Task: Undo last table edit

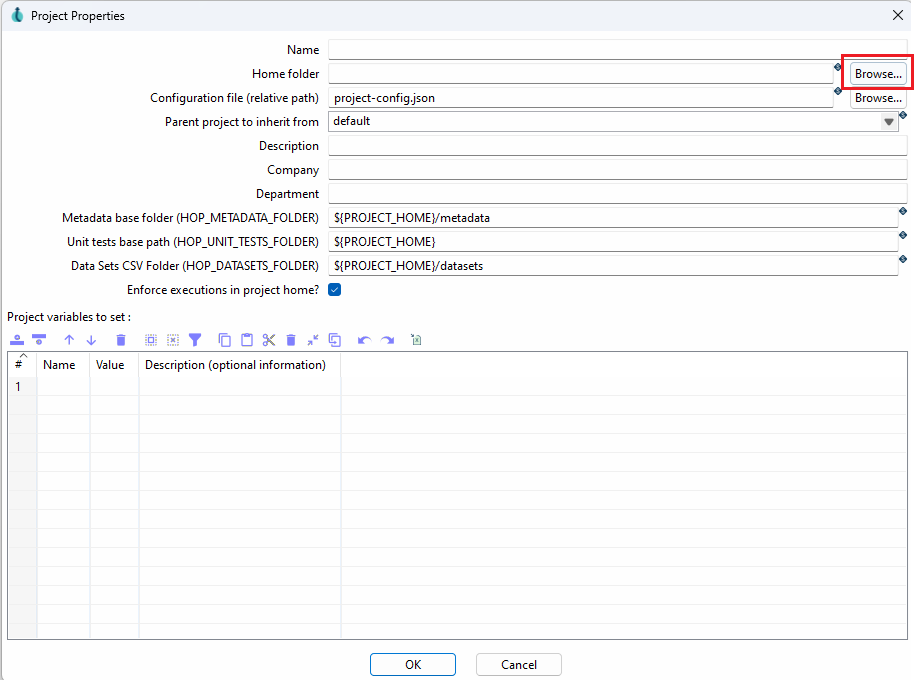Action: [x=365, y=340]
